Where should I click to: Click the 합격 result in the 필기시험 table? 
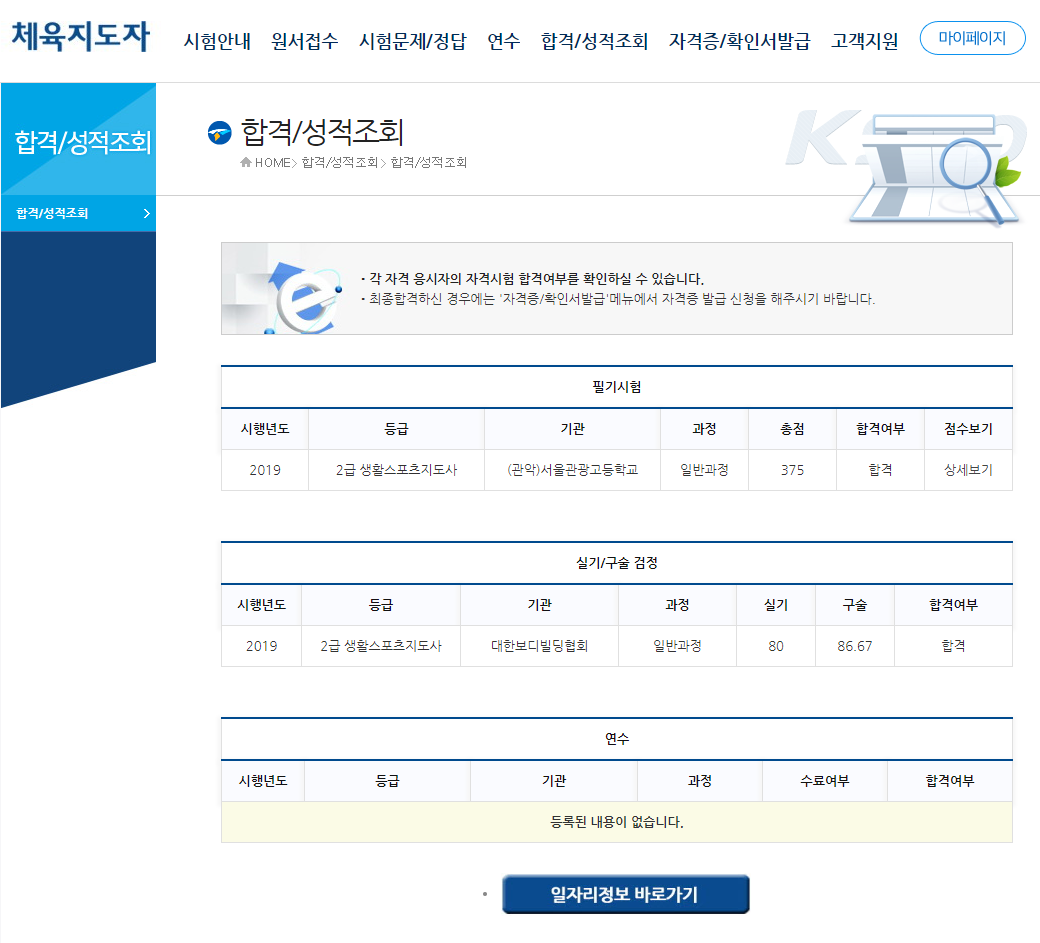pyautogui.click(x=879, y=470)
